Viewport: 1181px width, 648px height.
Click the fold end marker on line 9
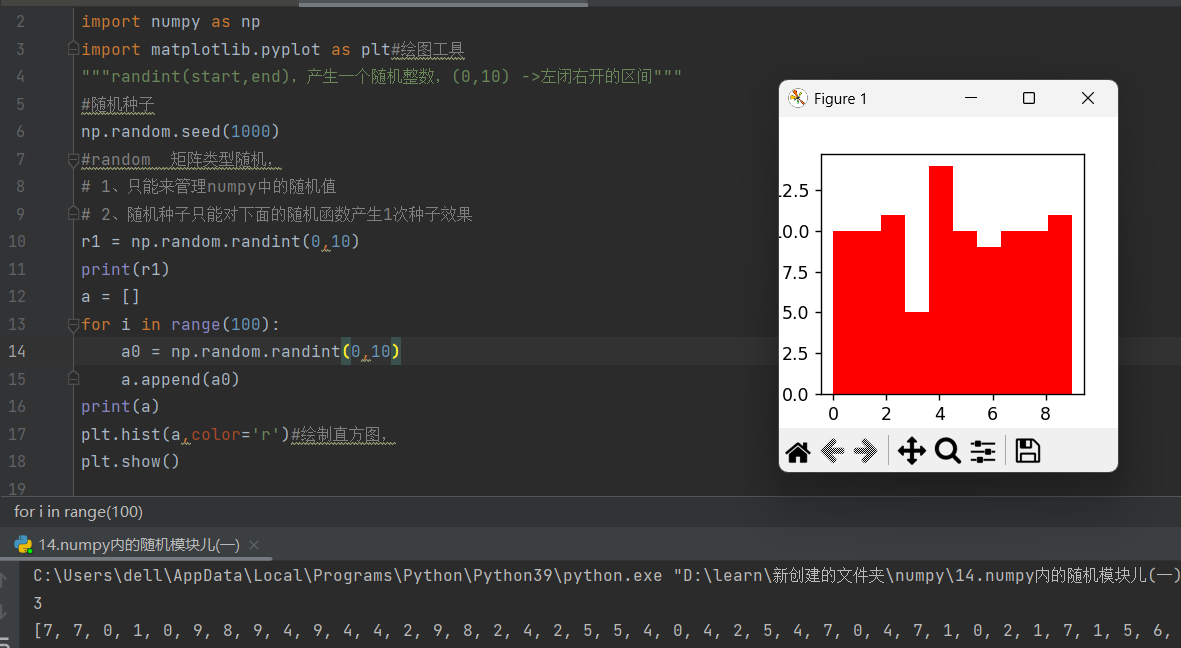click(74, 214)
